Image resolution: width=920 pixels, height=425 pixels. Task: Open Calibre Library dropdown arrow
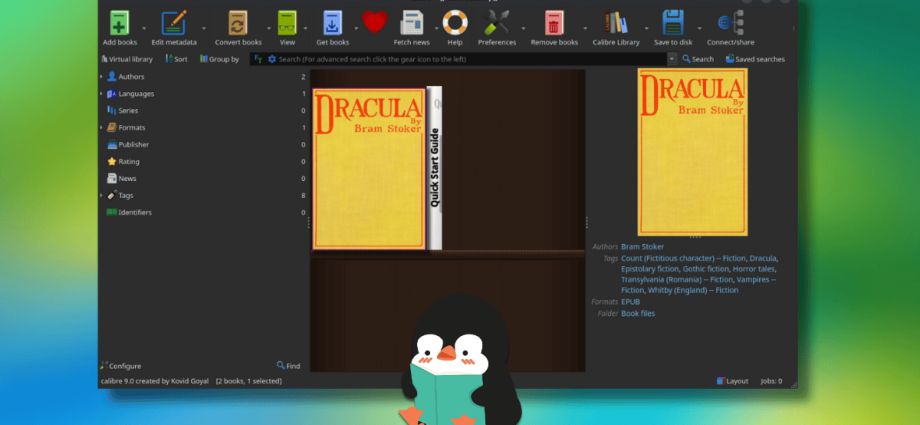(x=647, y=28)
